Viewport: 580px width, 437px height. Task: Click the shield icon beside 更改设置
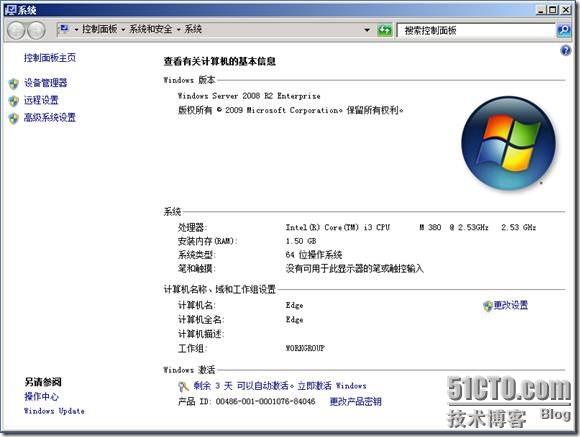point(488,306)
